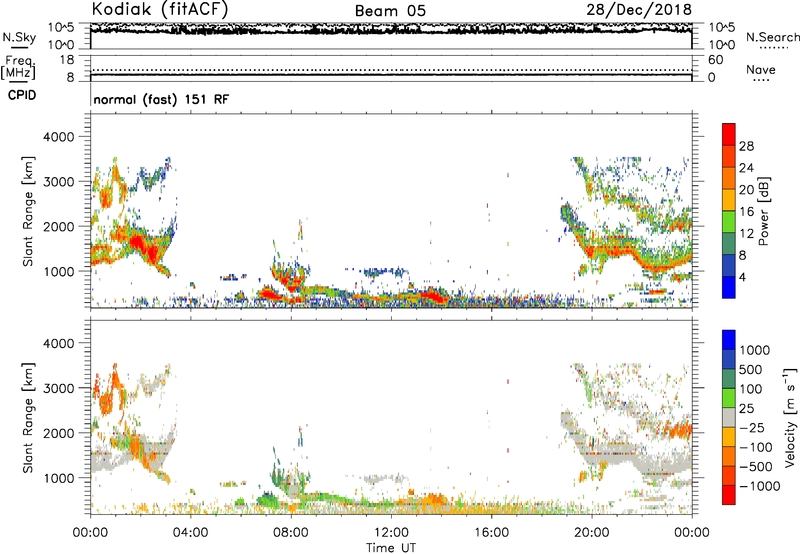Click the 20:00 time axis label

(591, 533)
